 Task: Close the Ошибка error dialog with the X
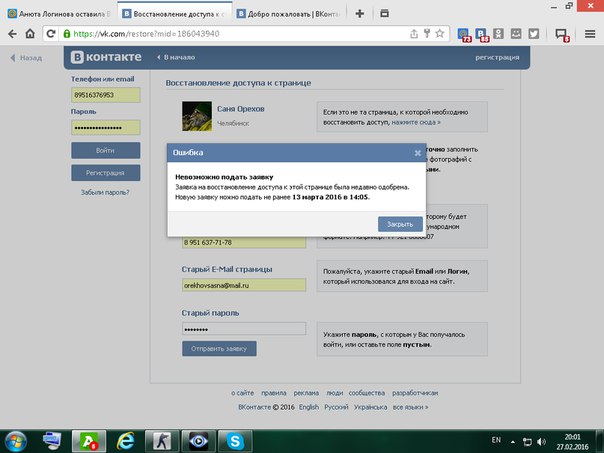pos(418,153)
